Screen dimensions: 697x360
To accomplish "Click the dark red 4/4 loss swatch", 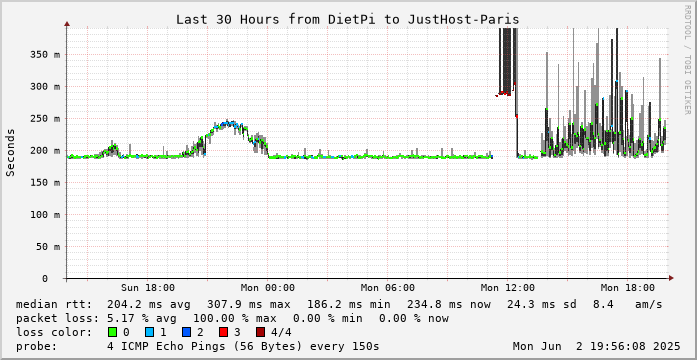I will point(260,332).
